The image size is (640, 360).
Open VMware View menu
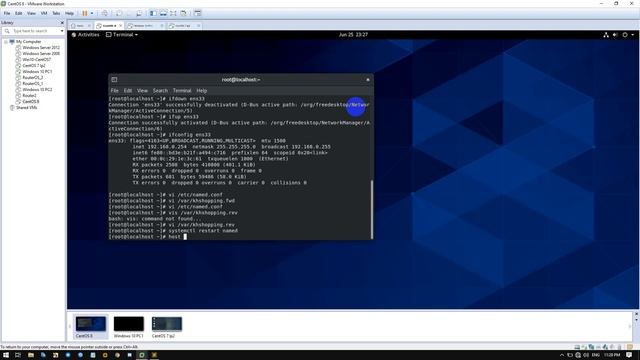tap(31, 13)
